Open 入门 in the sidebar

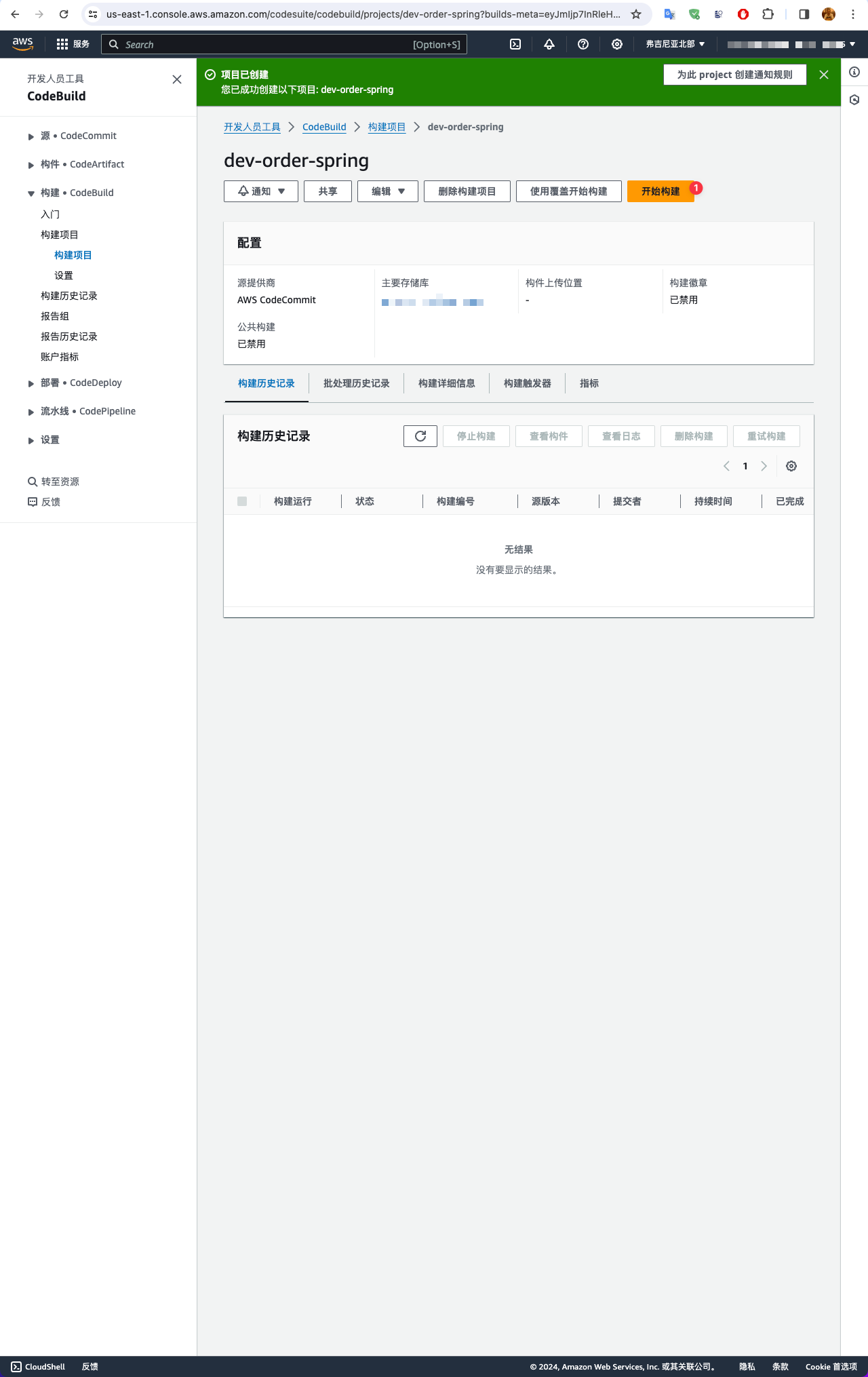pos(50,214)
